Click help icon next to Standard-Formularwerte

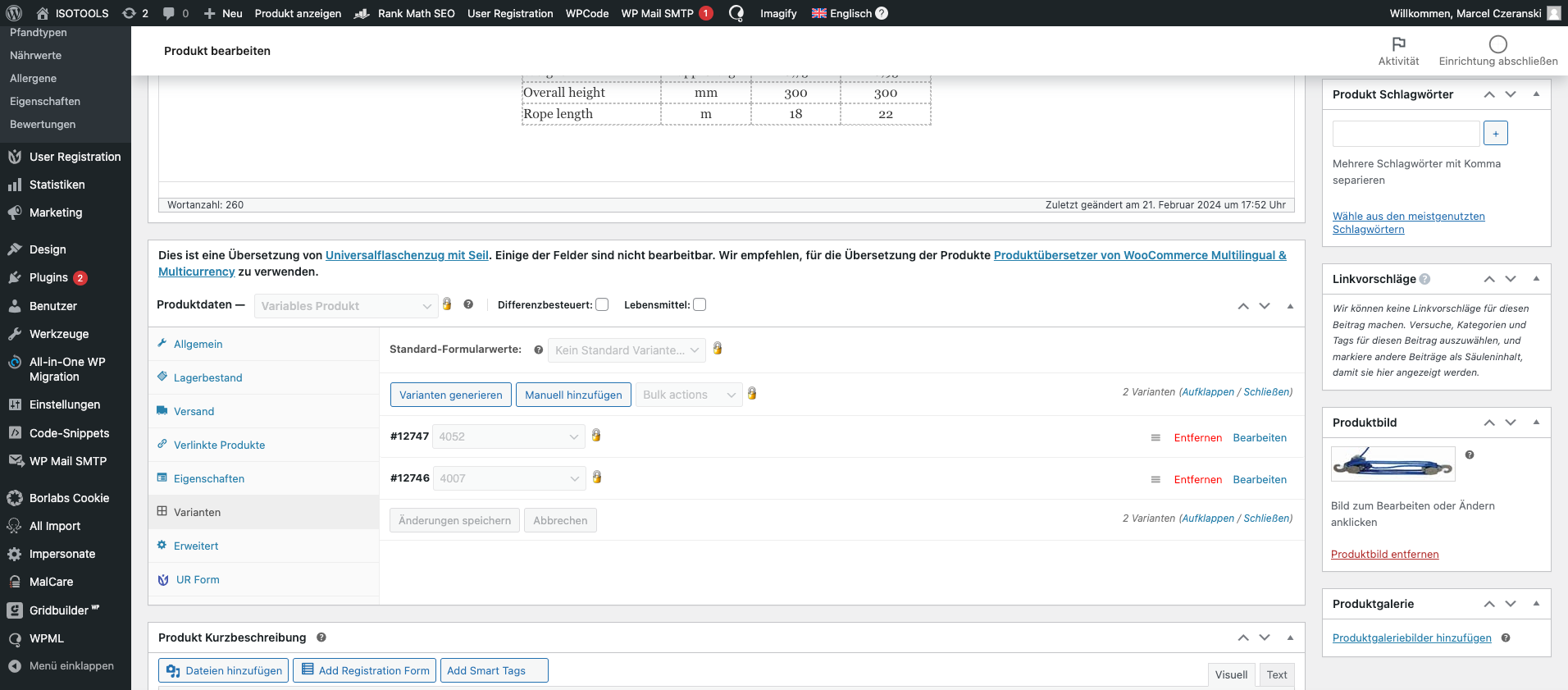click(539, 350)
